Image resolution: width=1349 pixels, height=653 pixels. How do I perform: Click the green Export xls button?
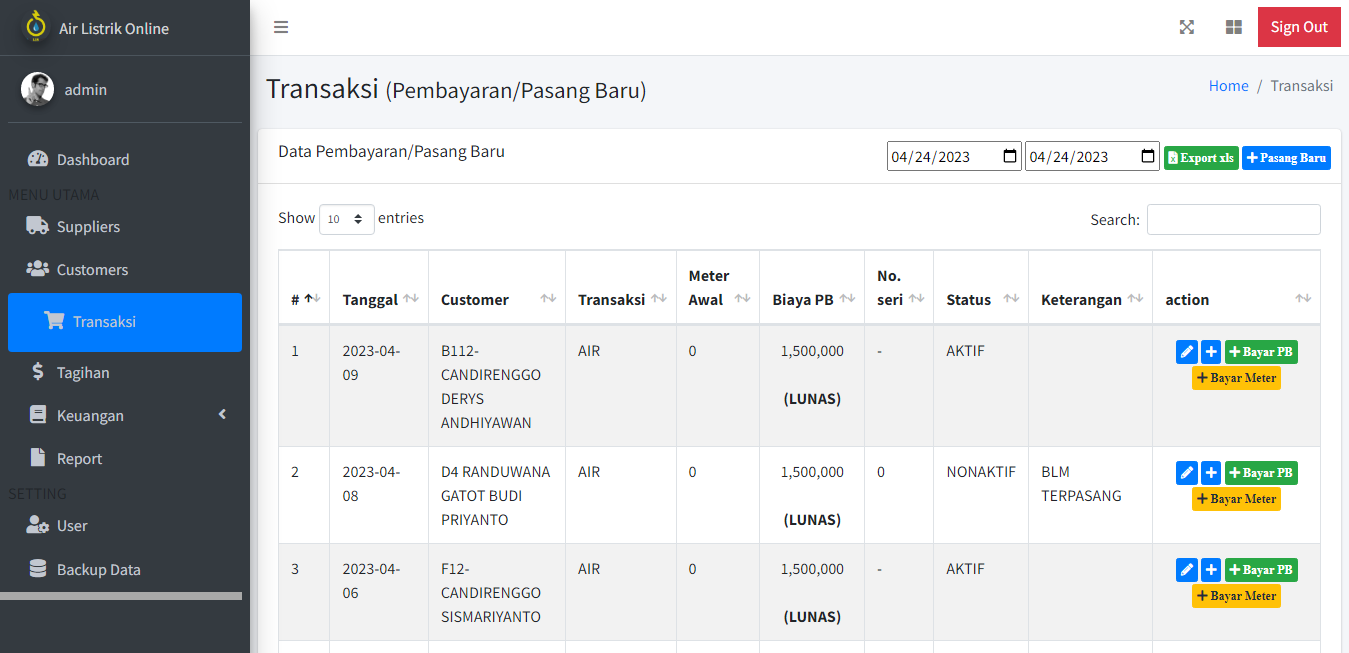1200,158
